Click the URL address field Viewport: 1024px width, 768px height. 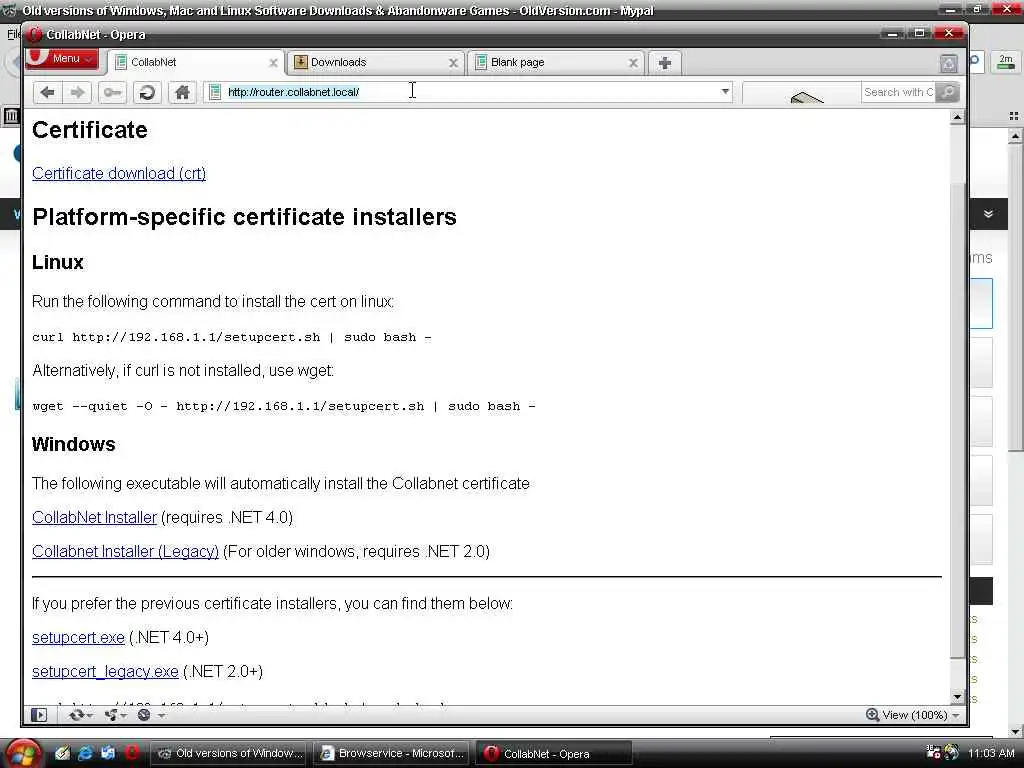coord(470,92)
